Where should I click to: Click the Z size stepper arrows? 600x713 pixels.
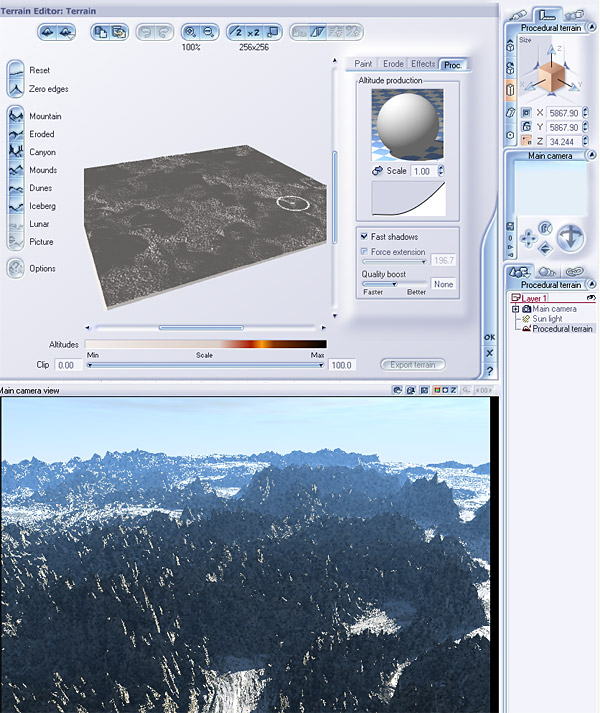click(585, 141)
